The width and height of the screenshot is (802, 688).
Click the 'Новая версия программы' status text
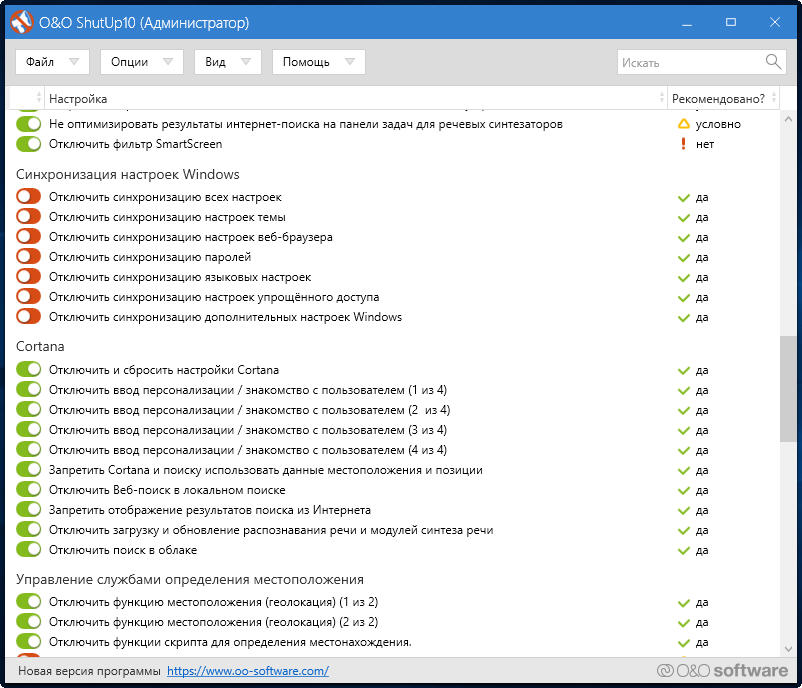click(89, 671)
